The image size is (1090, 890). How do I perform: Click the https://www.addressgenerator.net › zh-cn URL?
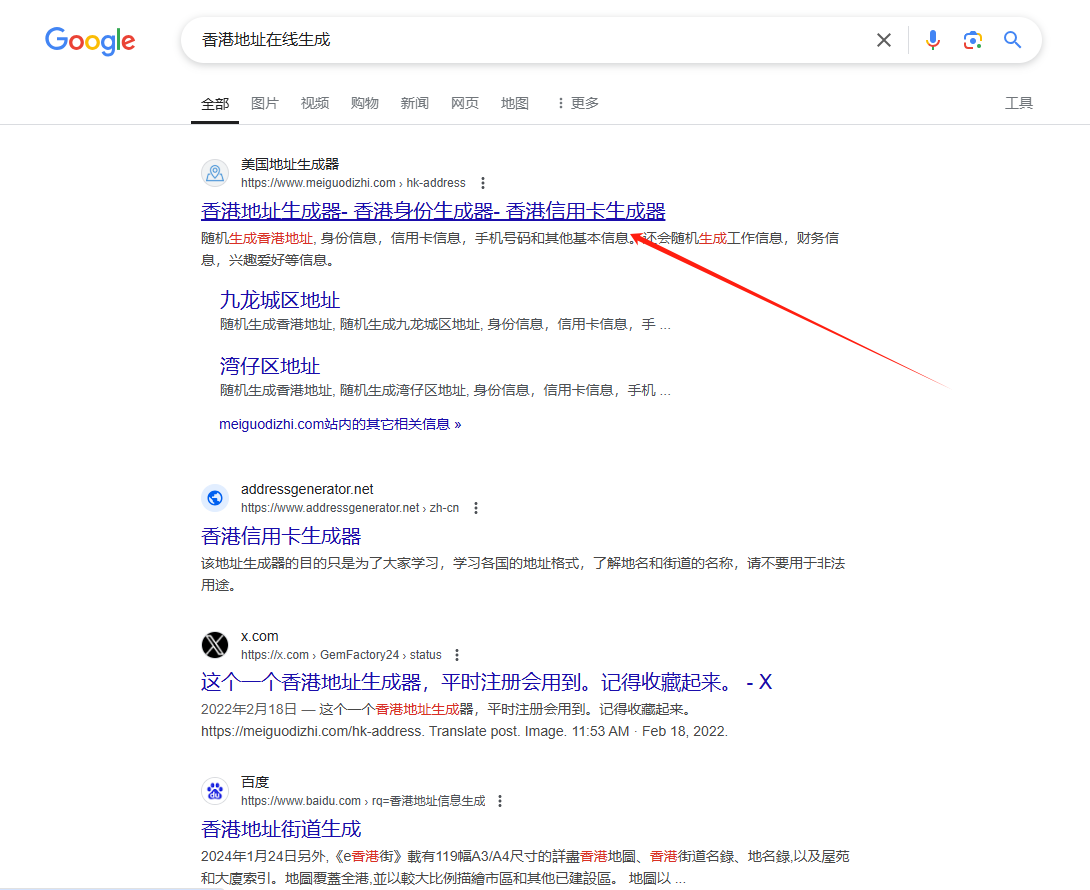pos(350,508)
